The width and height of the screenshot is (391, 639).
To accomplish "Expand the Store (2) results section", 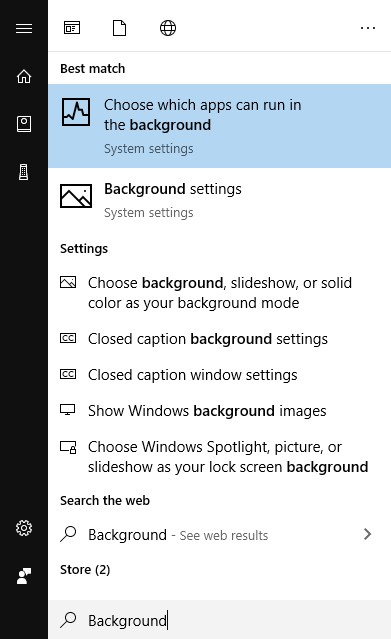I will [x=85, y=569].
